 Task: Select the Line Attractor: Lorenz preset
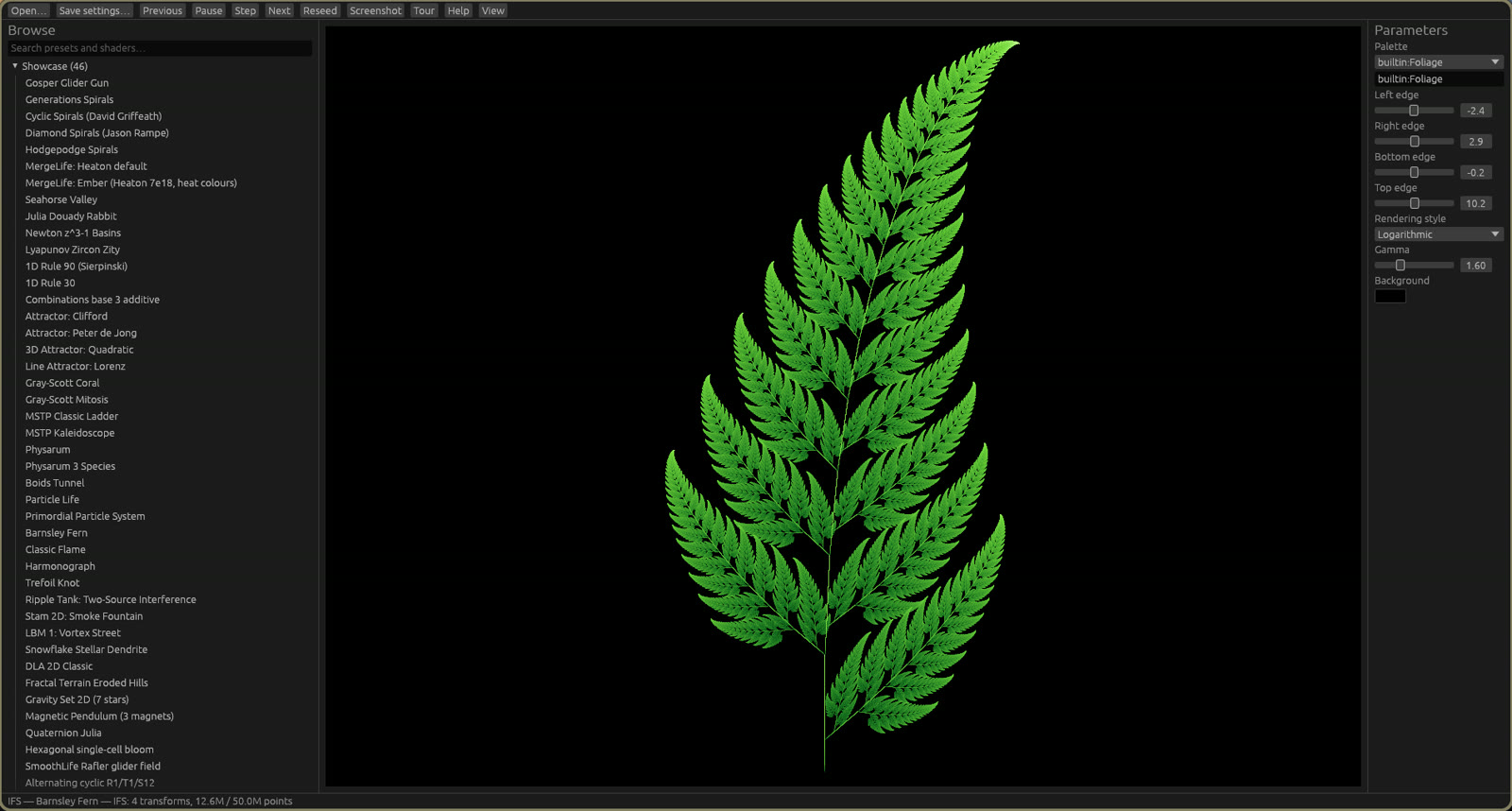pyautogui.click(x=76, y=367)
